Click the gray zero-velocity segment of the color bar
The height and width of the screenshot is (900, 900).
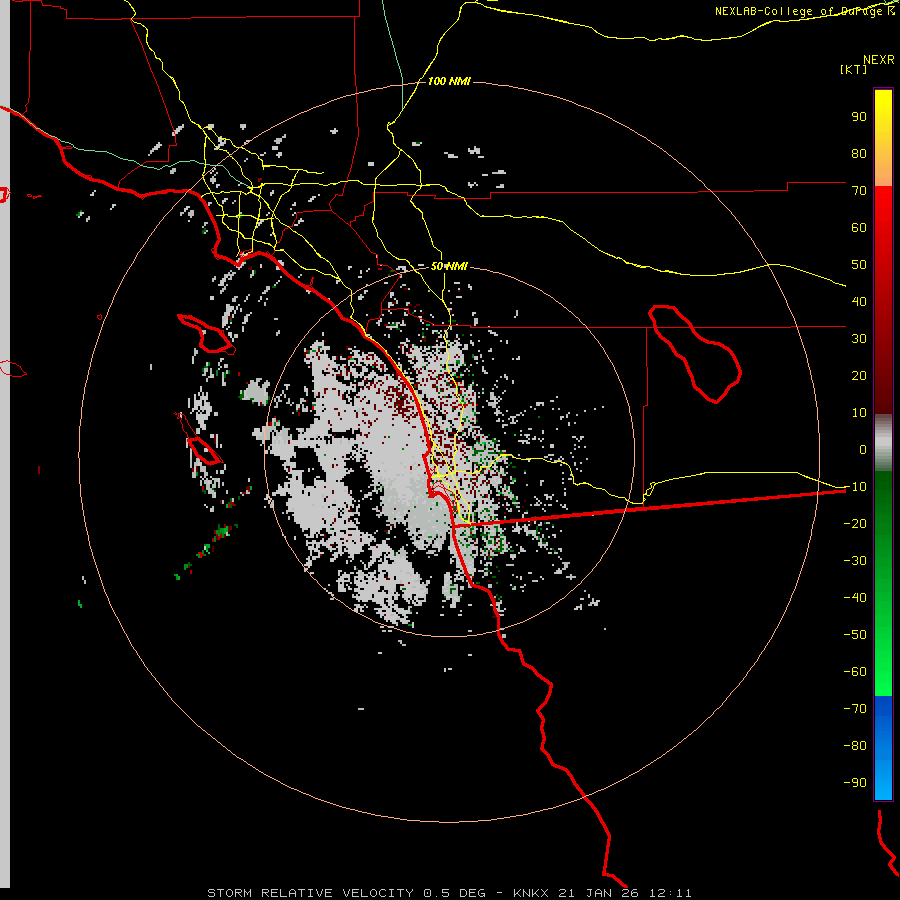tap(883, 443)
